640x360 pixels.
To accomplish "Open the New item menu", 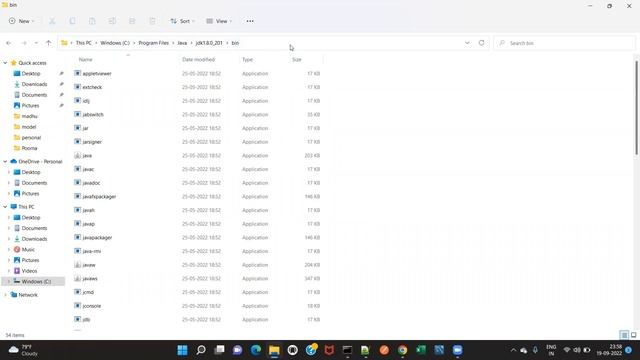I will point(21,21).
